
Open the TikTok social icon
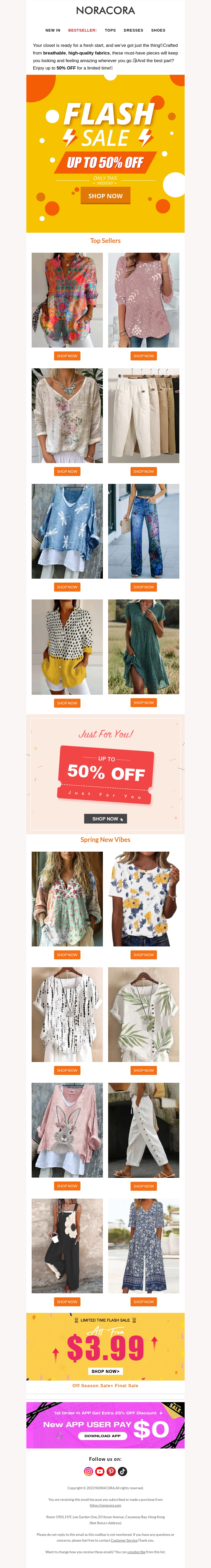tap(123, 1471)
